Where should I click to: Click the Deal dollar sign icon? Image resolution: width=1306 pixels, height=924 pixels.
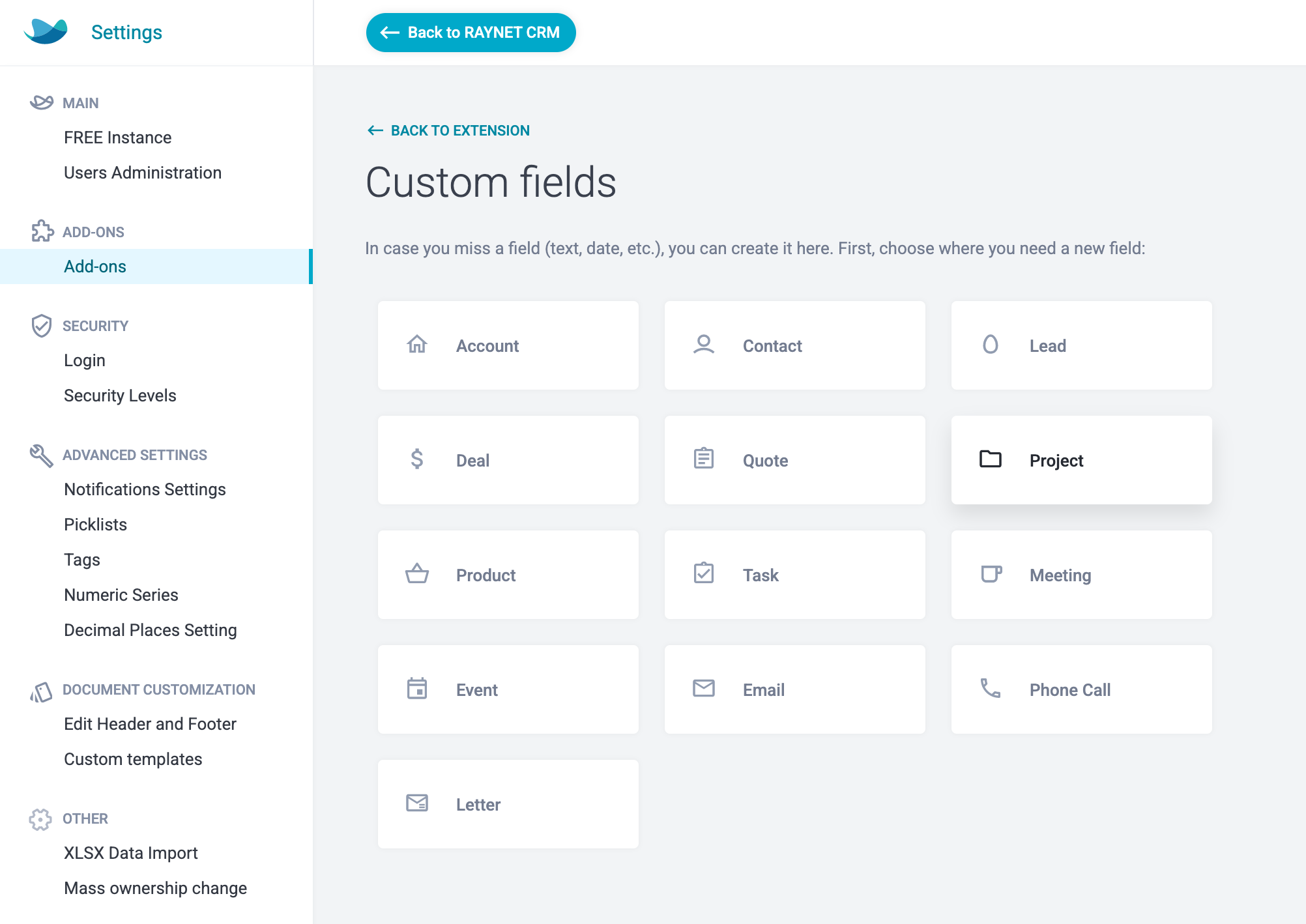[417, 459]
